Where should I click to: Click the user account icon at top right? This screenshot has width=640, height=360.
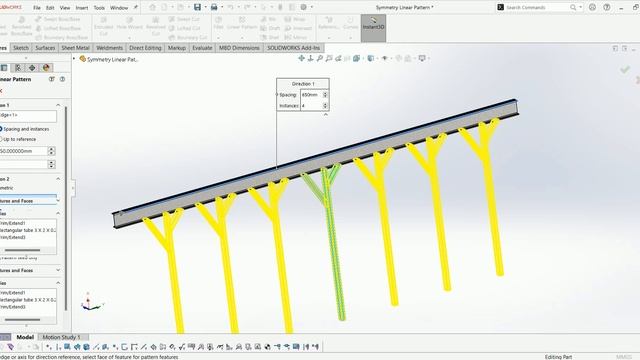tap(592, 7)
